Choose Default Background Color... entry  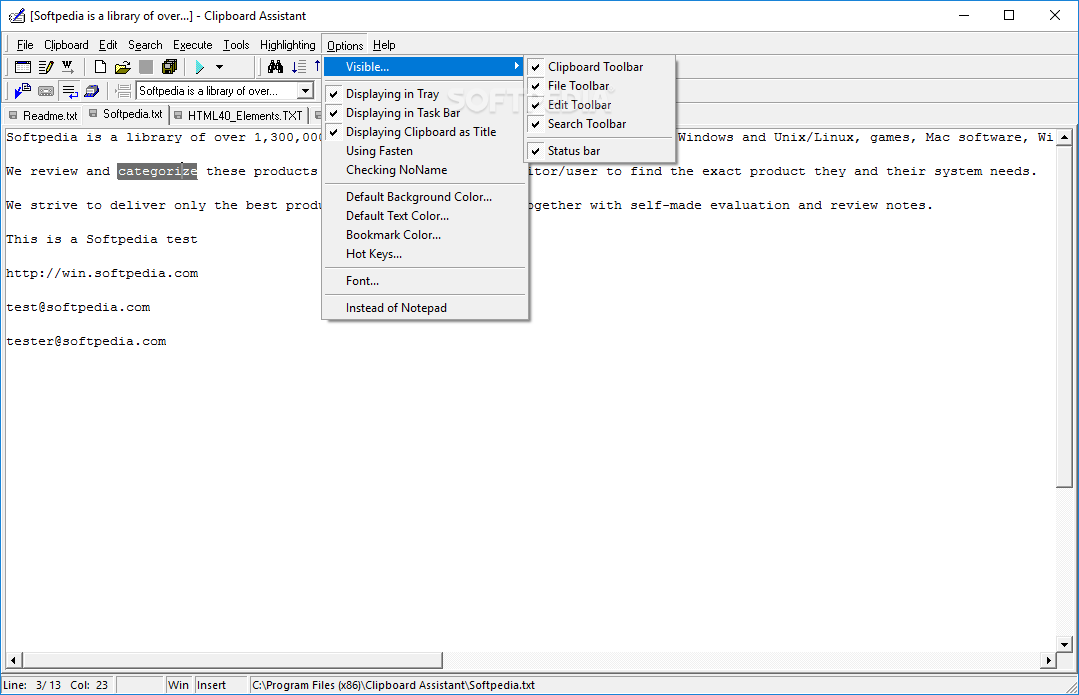click(x=425, y=197)
